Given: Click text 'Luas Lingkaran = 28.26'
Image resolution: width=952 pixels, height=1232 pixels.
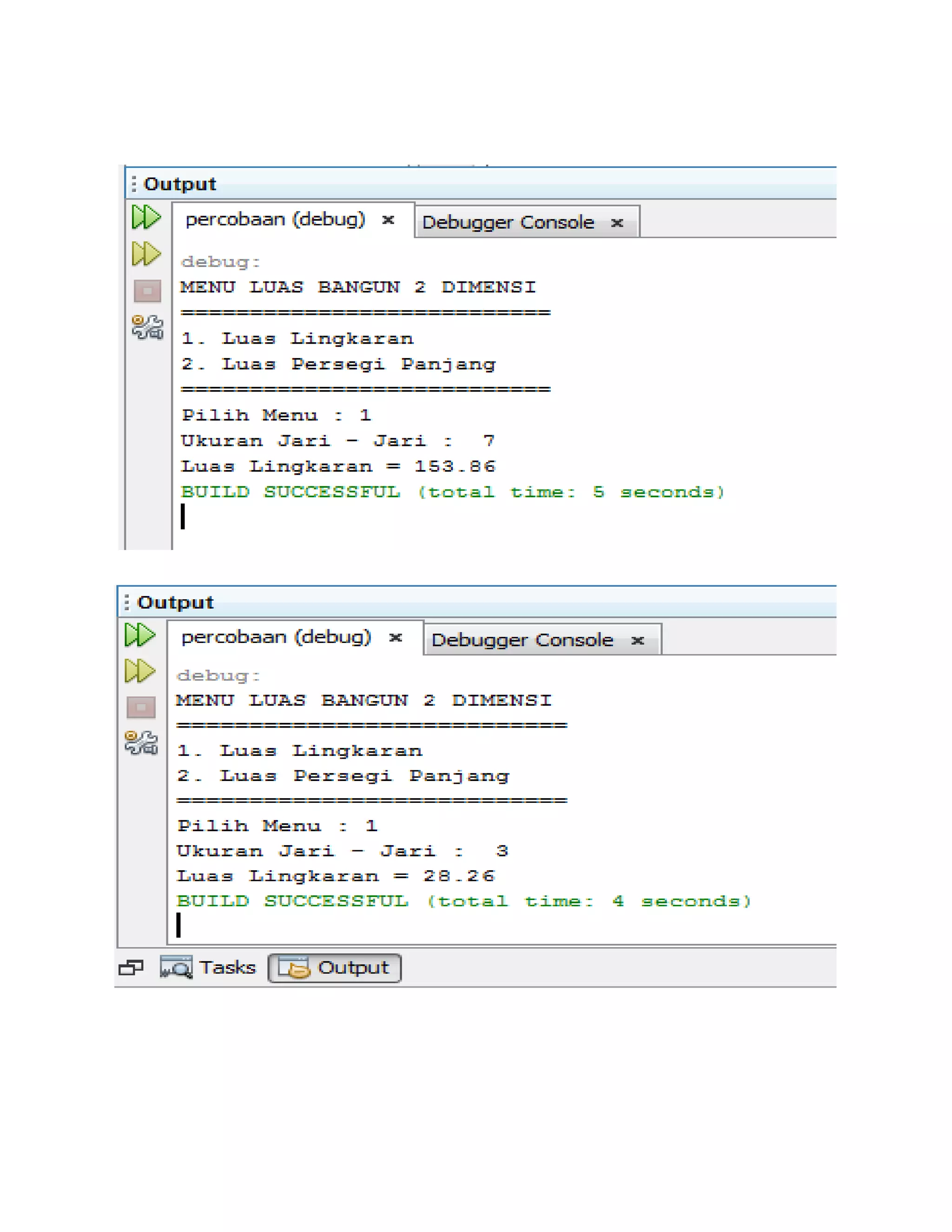Looking at the screenshot, I should (x=336, y=876).
